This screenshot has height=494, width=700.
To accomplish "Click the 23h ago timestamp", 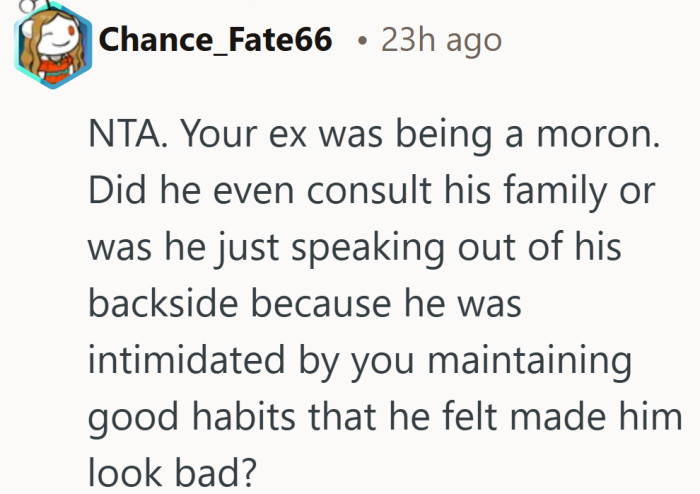I will 442,40.
